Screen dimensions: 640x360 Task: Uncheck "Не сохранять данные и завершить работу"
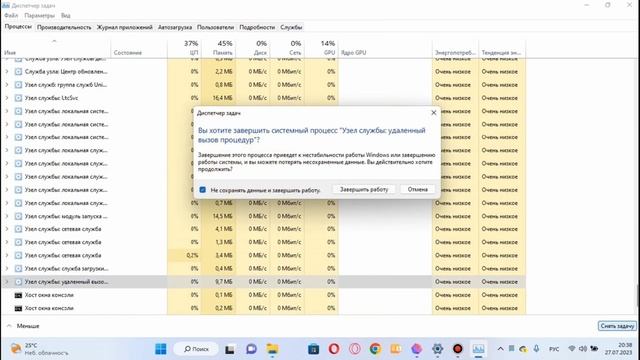(x=202, y=190)
